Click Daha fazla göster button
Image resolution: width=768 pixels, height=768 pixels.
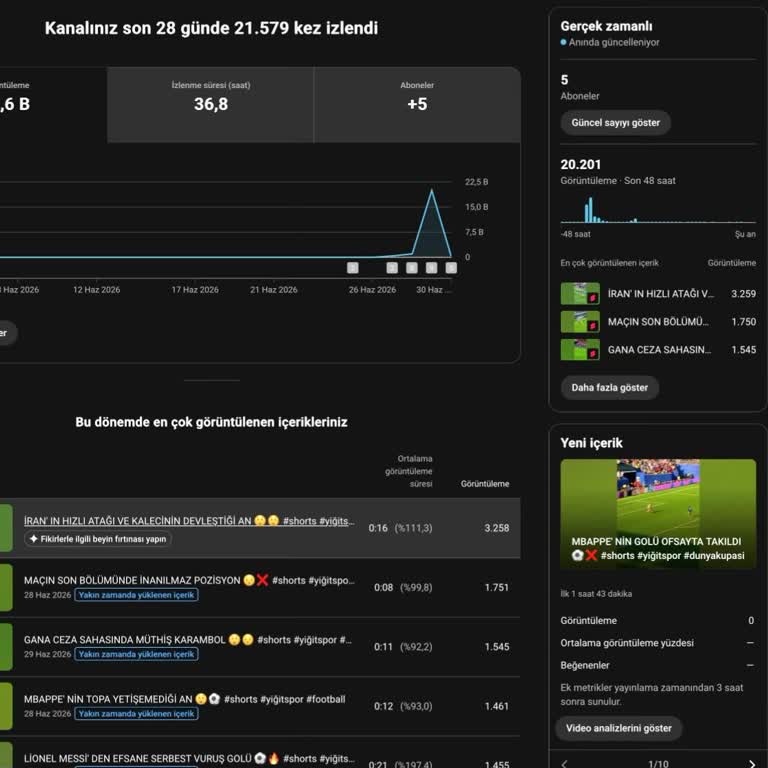point(609,387)
